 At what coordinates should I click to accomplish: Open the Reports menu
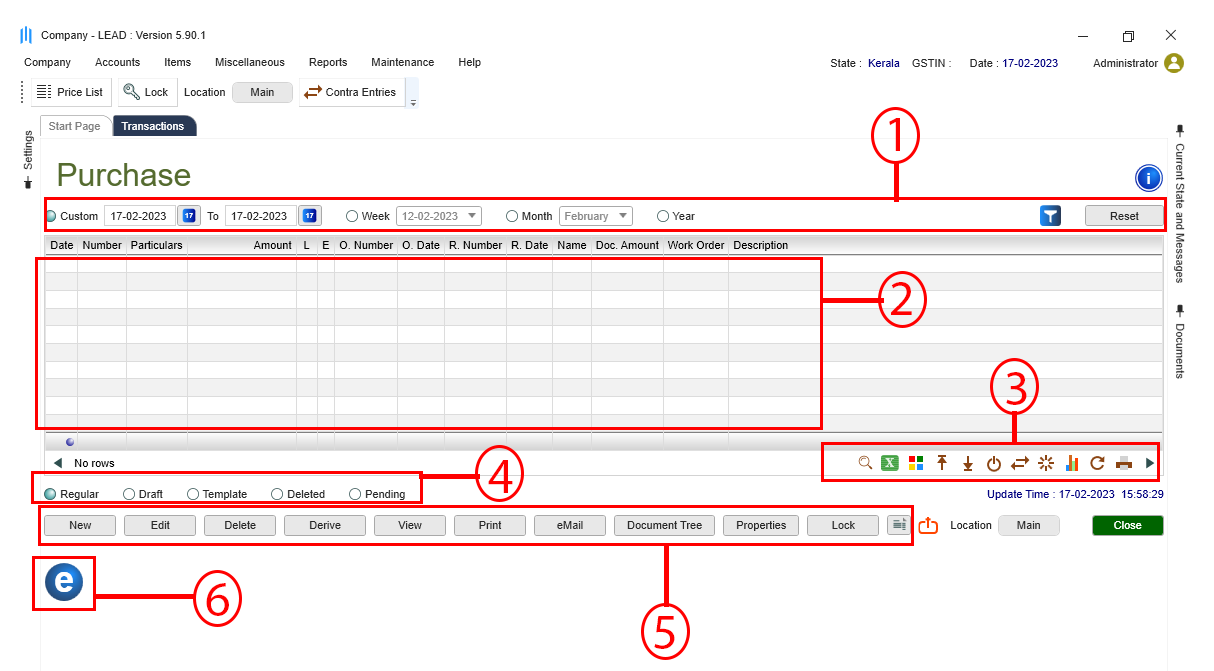click(328, 62)
